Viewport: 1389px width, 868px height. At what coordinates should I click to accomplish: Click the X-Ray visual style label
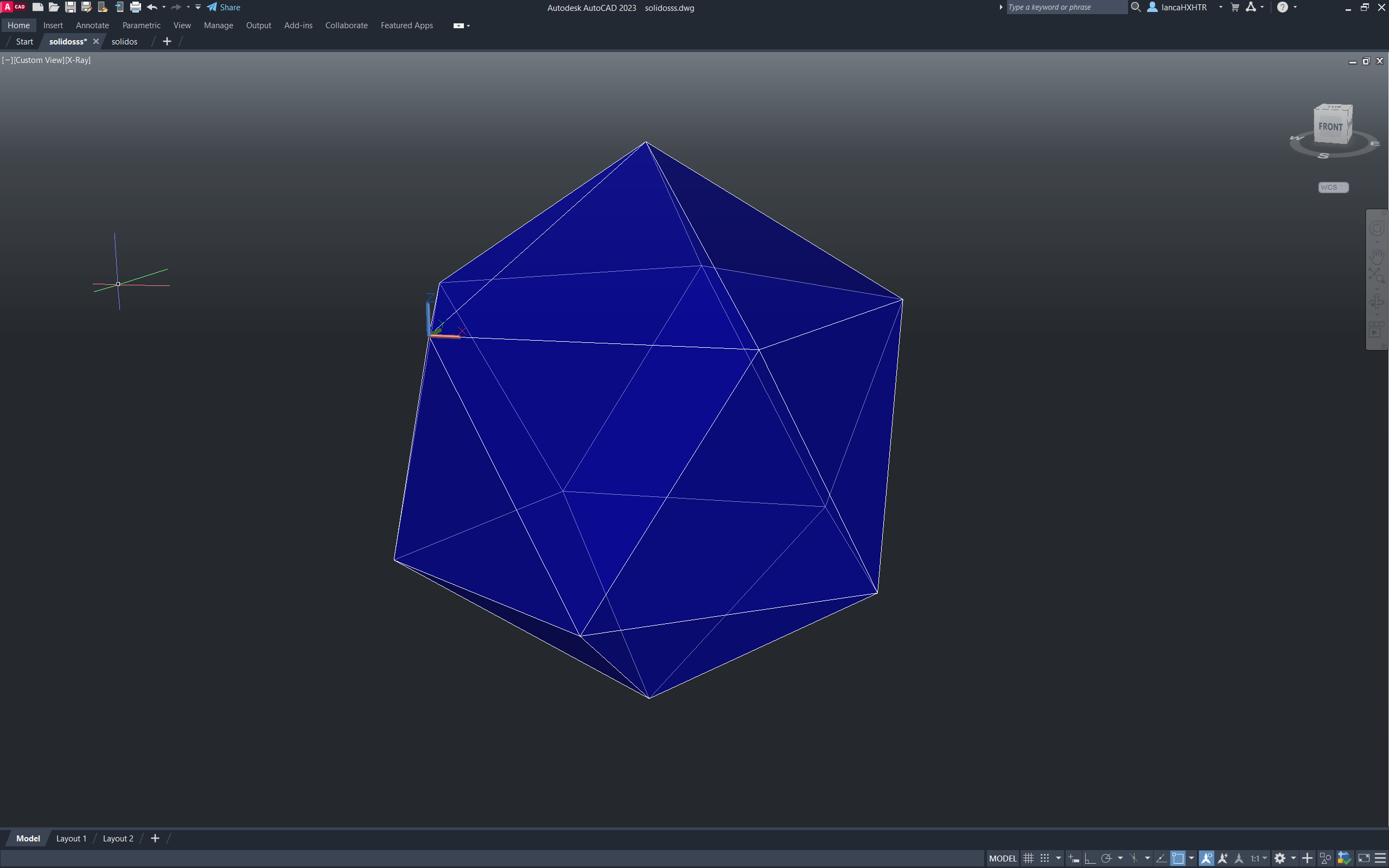pyautogui.click(x=78, y=60)
